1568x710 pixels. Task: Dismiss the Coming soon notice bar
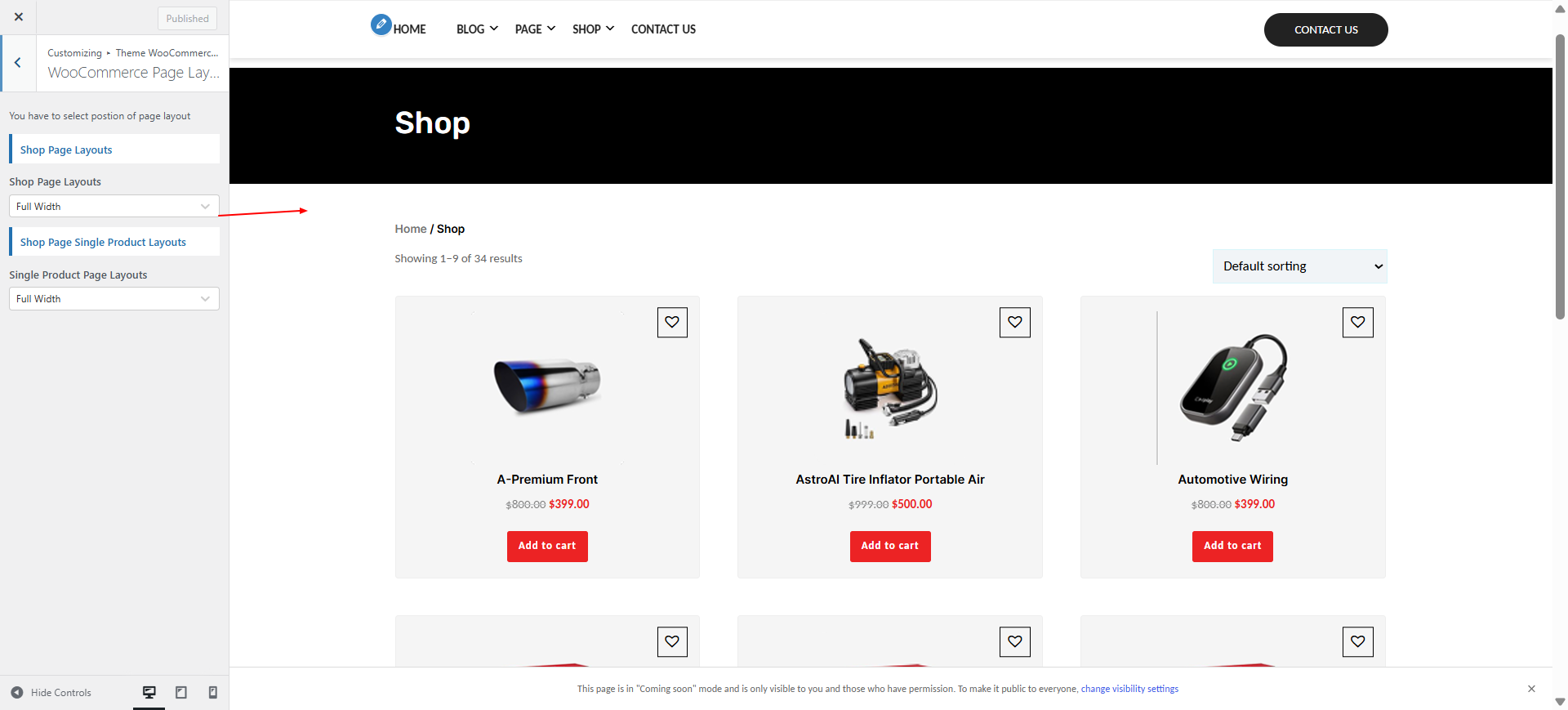tap(1531, 689)
